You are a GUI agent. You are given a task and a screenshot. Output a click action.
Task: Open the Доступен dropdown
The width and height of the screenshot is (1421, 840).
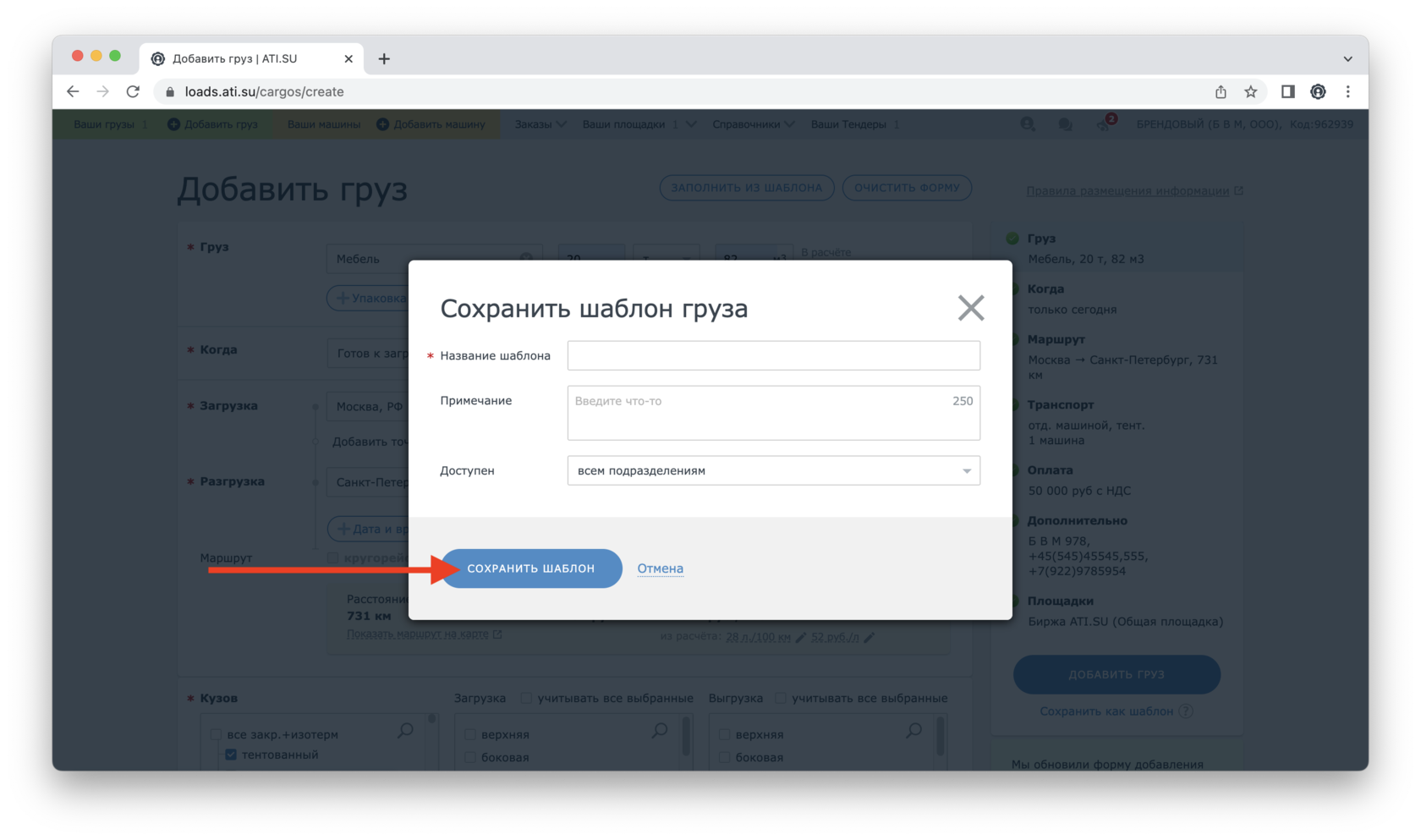(x=773, y=470)
